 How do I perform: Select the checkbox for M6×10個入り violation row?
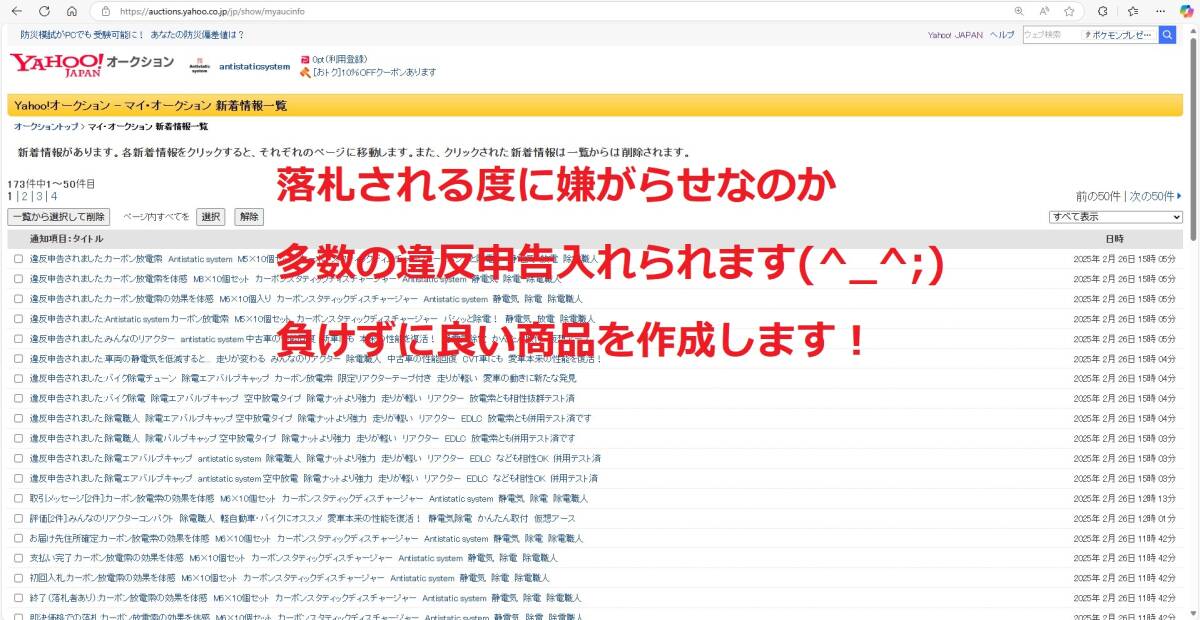(x=18, y=298)
